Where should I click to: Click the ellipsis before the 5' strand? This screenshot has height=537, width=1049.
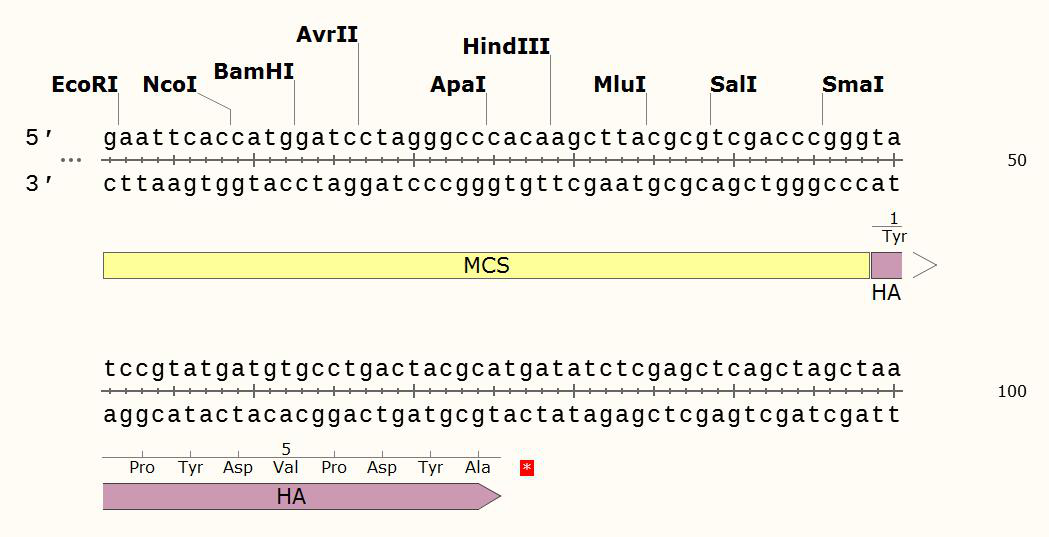click(70, 160)
